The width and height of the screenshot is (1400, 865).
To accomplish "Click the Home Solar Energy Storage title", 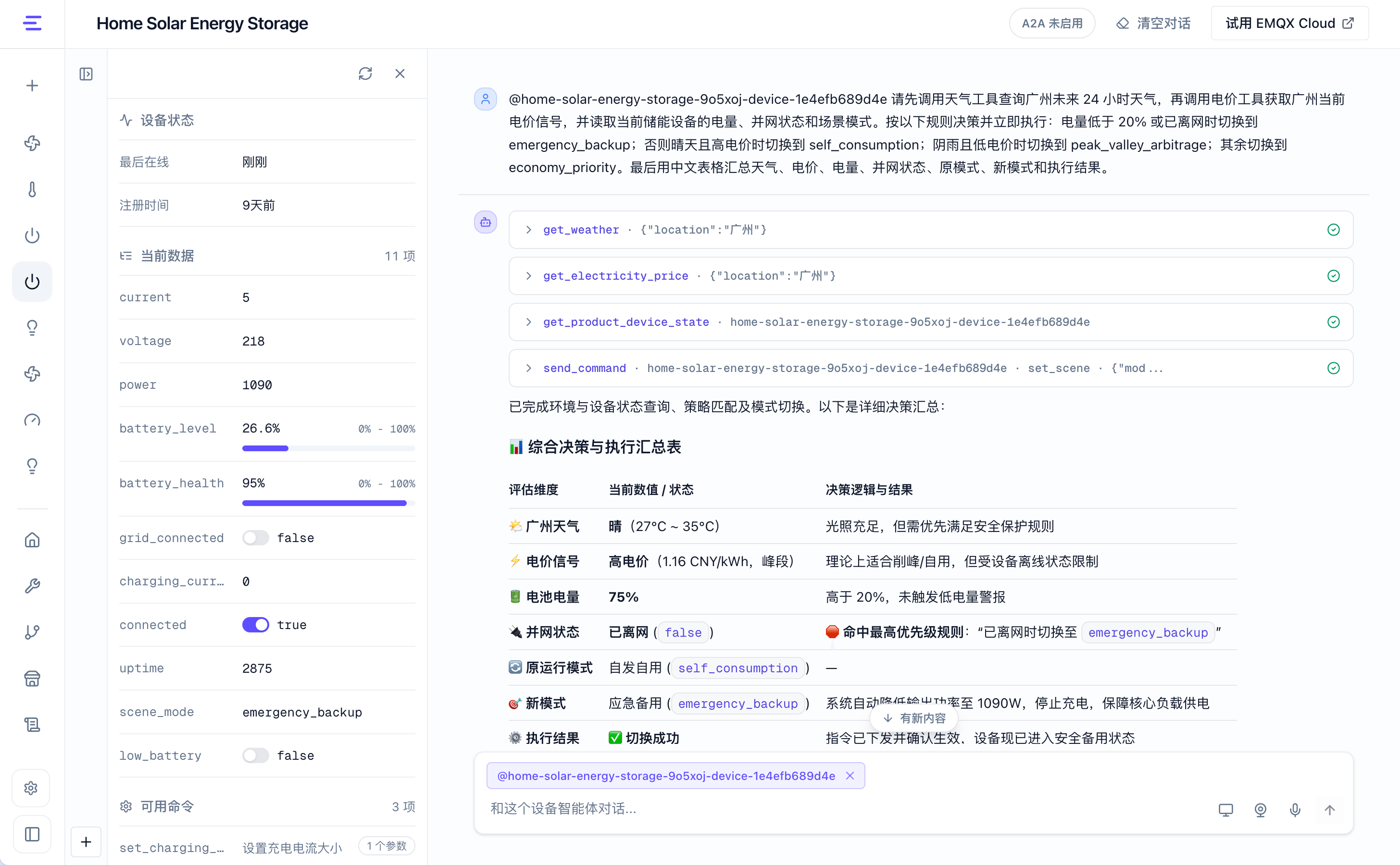I will coord(202,24).
